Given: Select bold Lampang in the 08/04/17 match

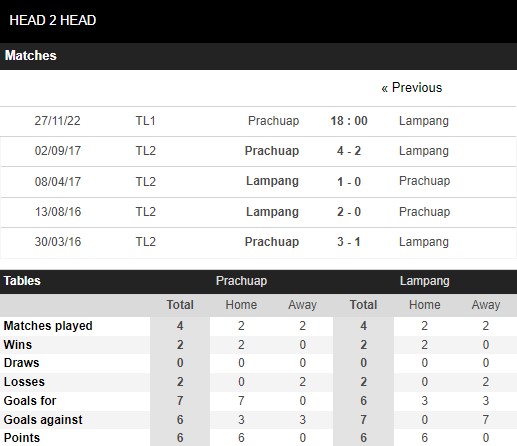Looking at the screenshot, I should [x=272, y=181].
